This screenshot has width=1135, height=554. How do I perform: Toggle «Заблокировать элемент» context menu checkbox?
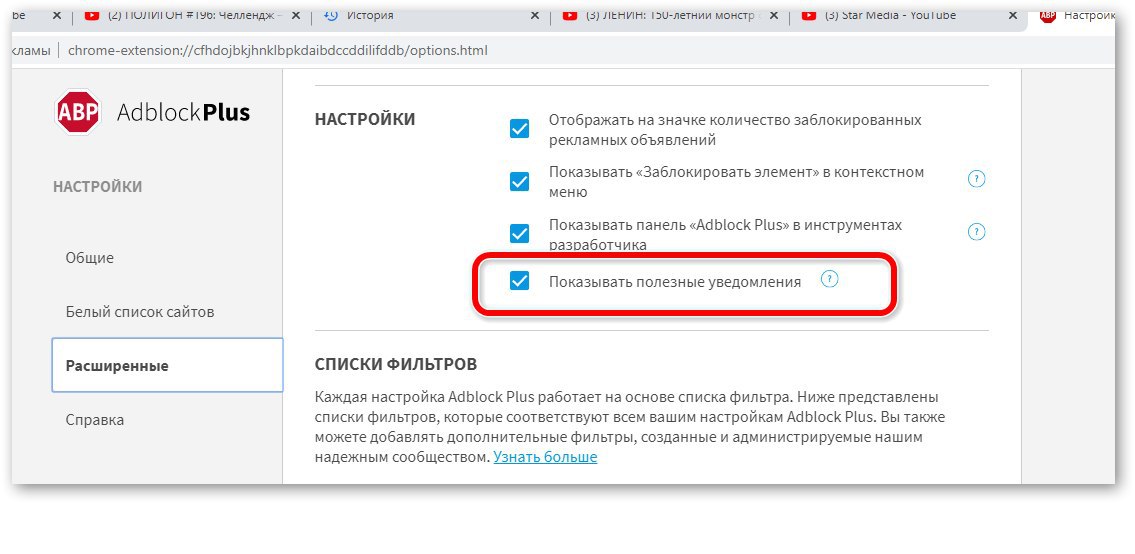519,182
